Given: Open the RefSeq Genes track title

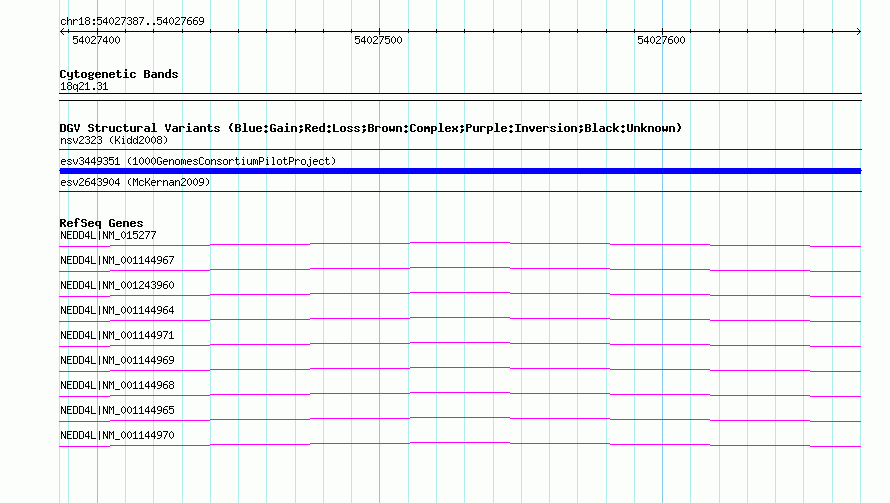Looking at the screenshot, I should click(101, 223).
